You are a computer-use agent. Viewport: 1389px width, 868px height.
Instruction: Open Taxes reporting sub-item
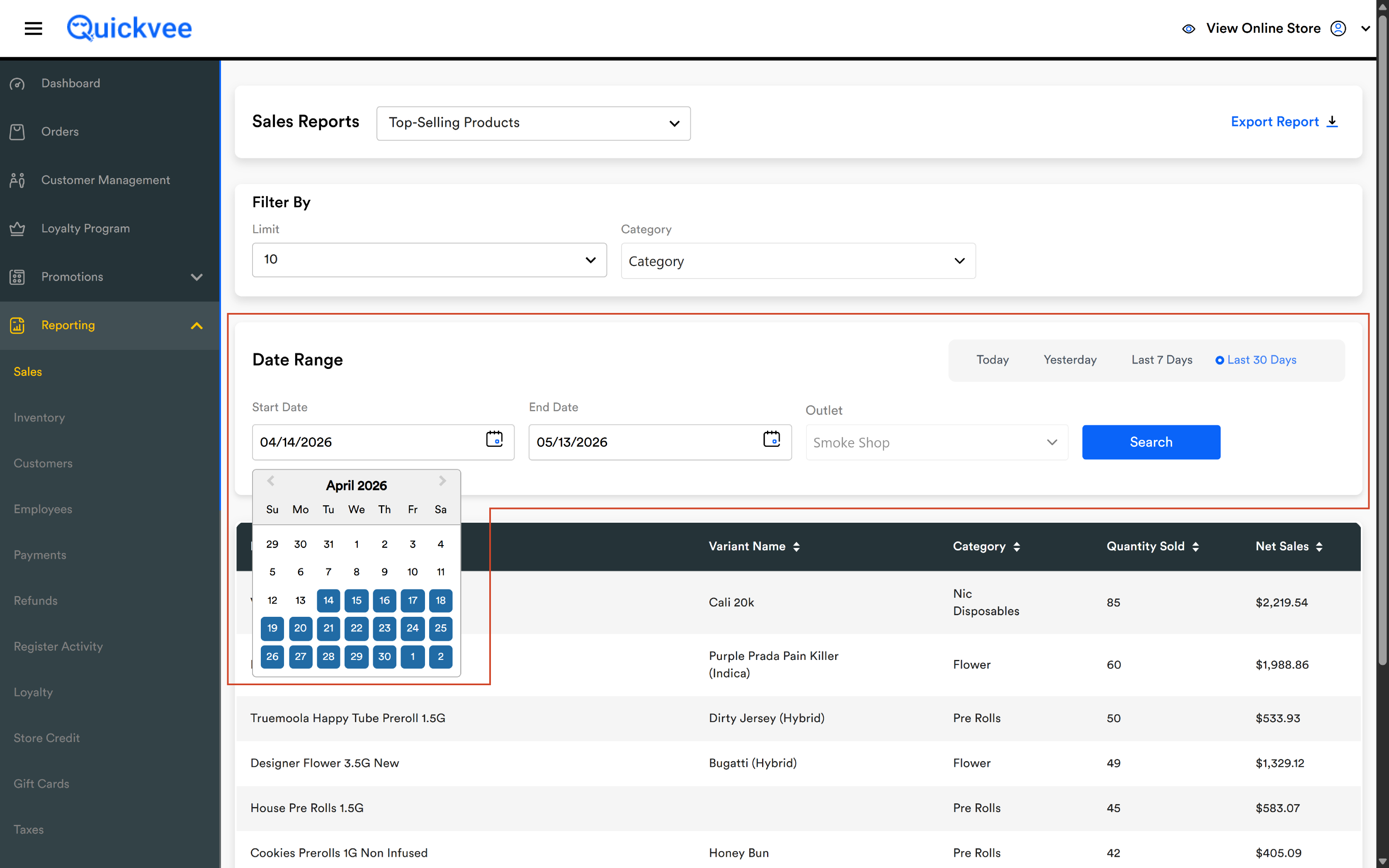click(29, 829)
